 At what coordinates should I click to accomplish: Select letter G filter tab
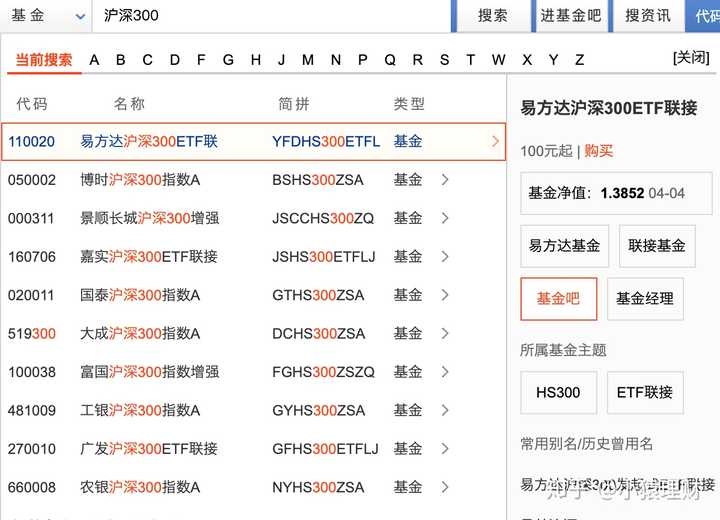(x=228, y=60)
